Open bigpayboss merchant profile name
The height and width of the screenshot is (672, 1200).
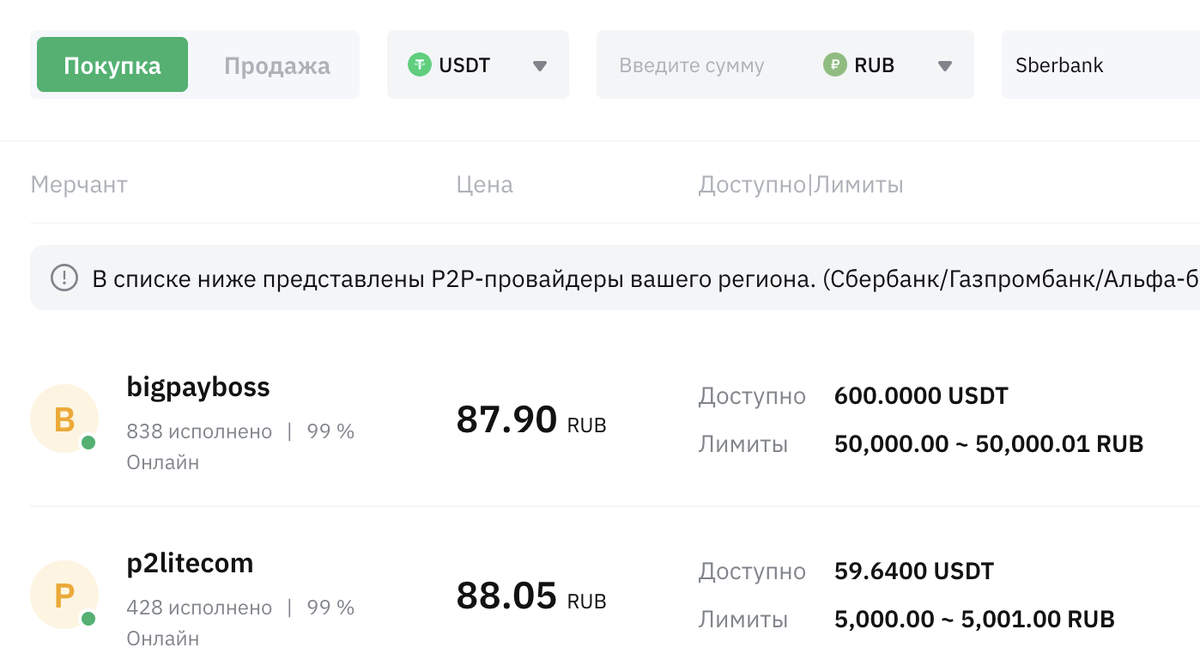[x=198, y=387]
